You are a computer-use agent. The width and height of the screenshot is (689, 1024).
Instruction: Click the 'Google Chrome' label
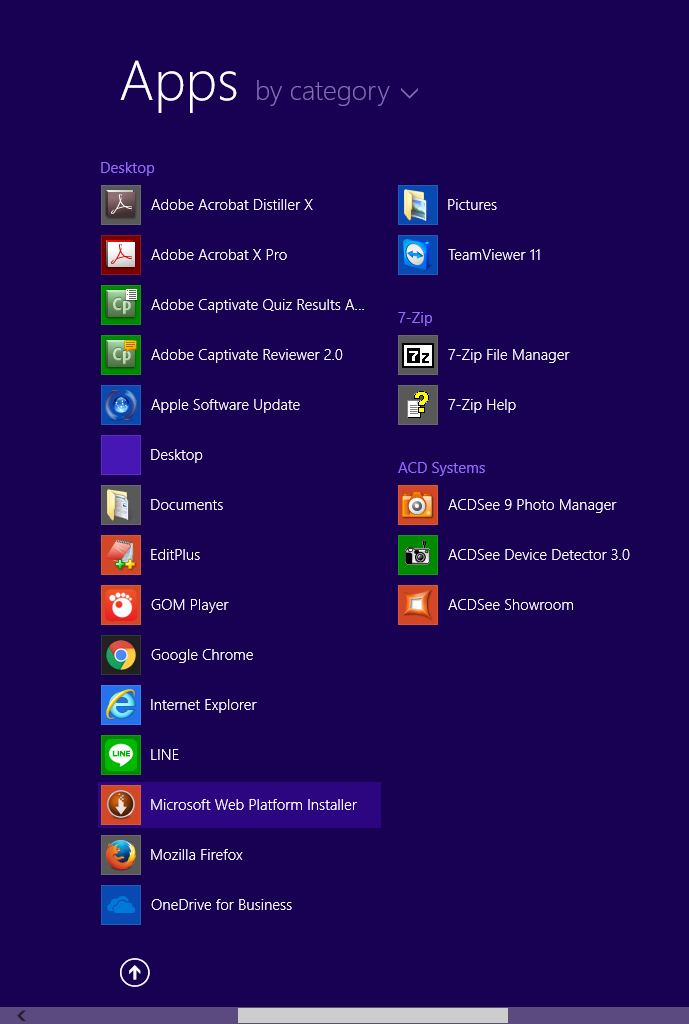[202, 655]
